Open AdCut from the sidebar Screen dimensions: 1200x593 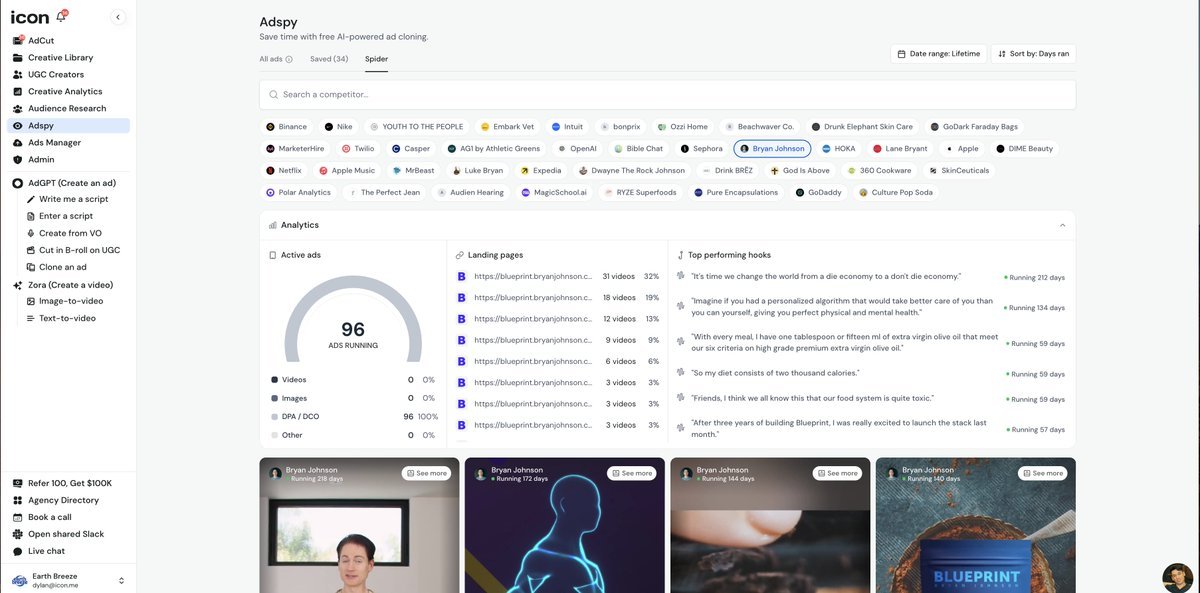41,41
